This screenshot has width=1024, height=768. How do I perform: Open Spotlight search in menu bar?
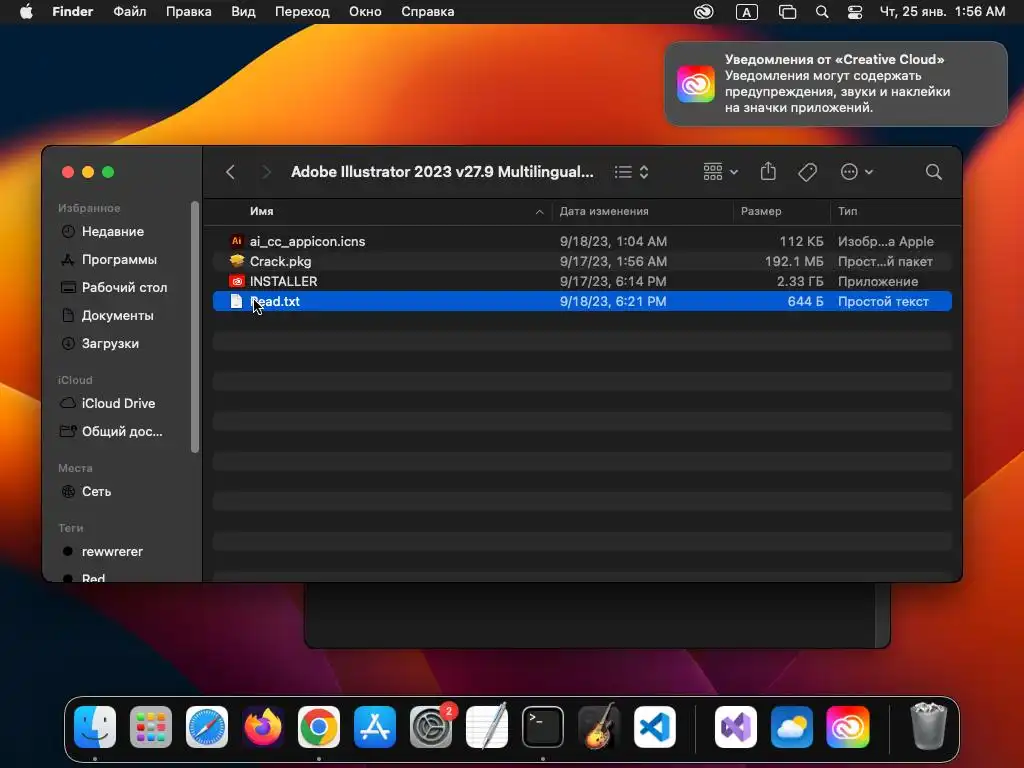[822, 12]
